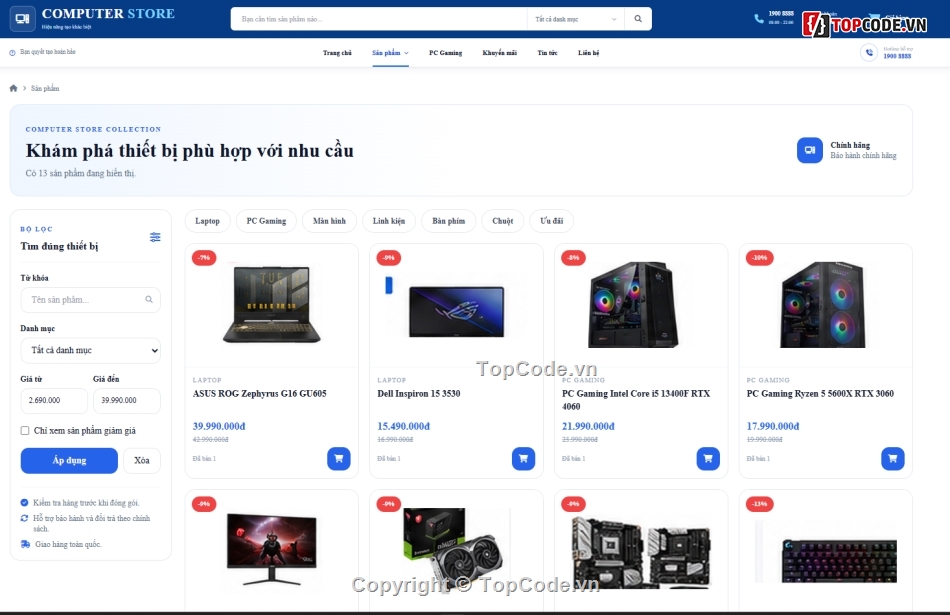Open Tin tức nav item

[547, 53]
